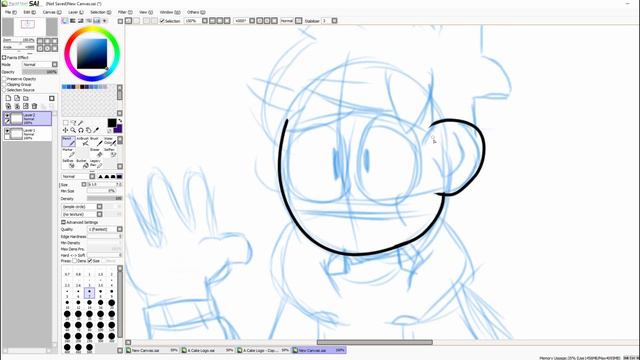Select the Brush tool
The image size is (640, 360).
[96, 141]
